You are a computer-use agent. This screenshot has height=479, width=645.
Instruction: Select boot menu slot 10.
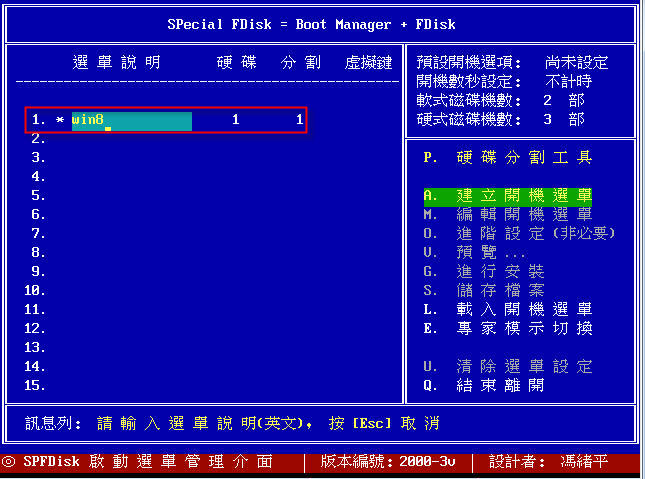35,291
